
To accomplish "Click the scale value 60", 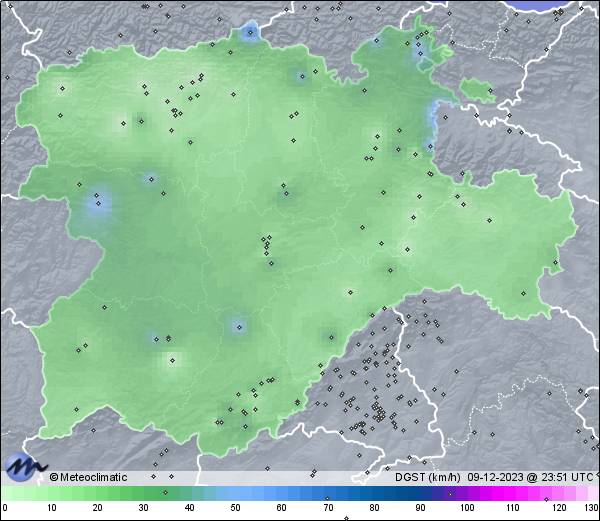I will click(282, 508).
